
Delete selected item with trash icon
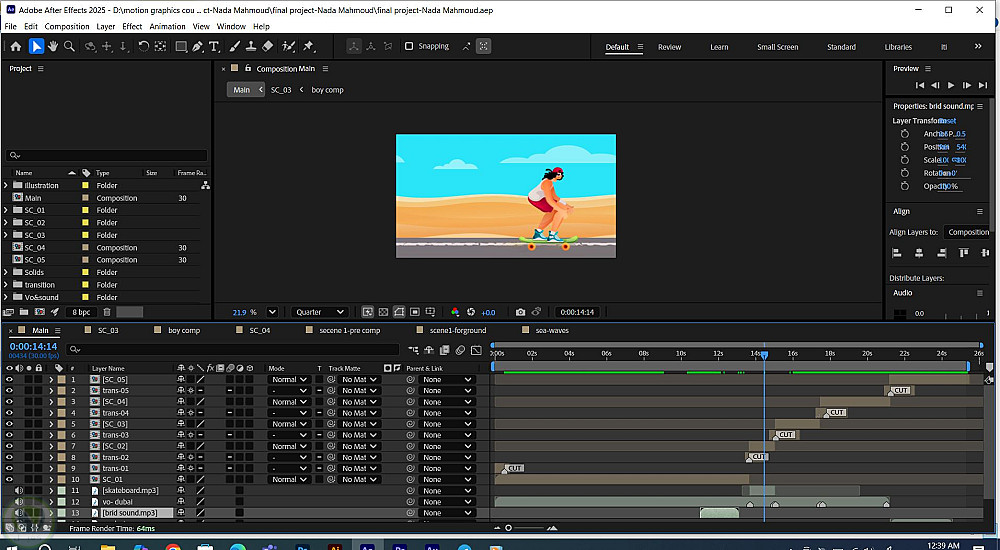point(107,312)
